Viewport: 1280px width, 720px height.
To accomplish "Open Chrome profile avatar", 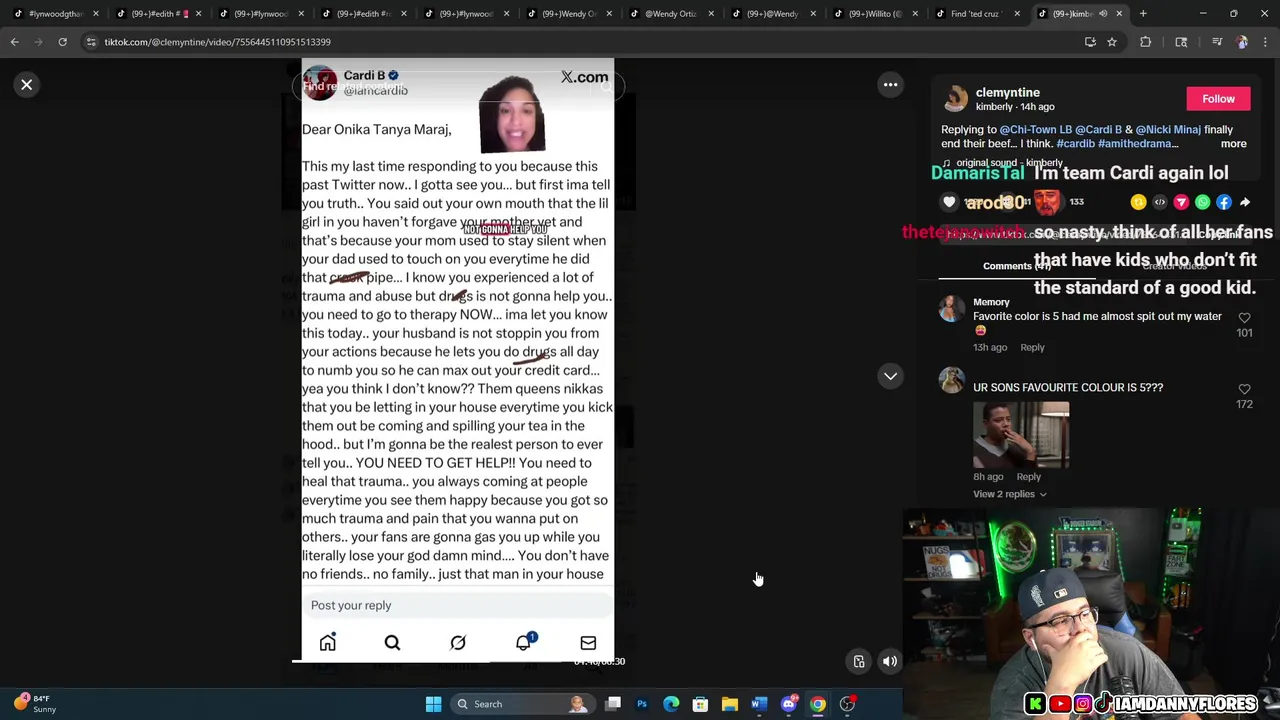I will tap(1242, 42).
